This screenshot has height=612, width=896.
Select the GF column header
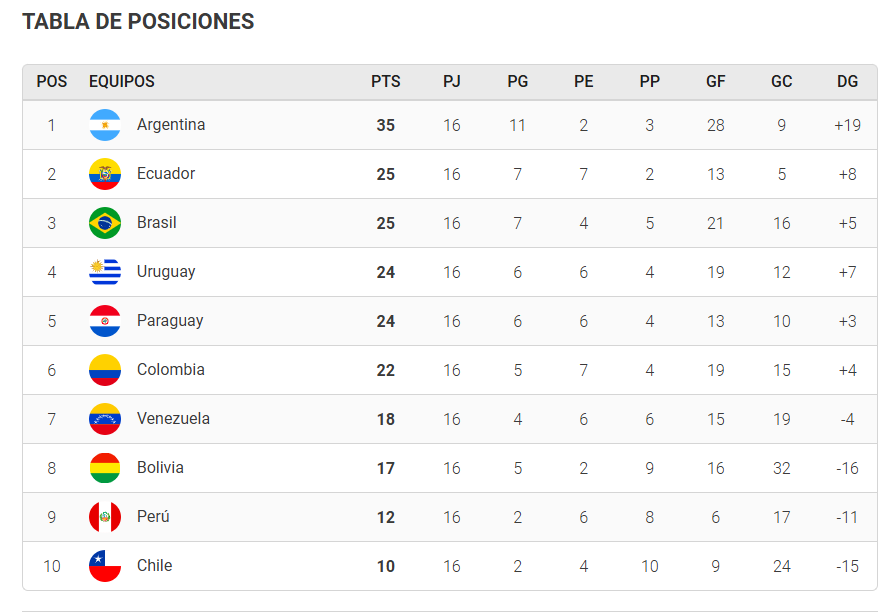click(715, 82)
